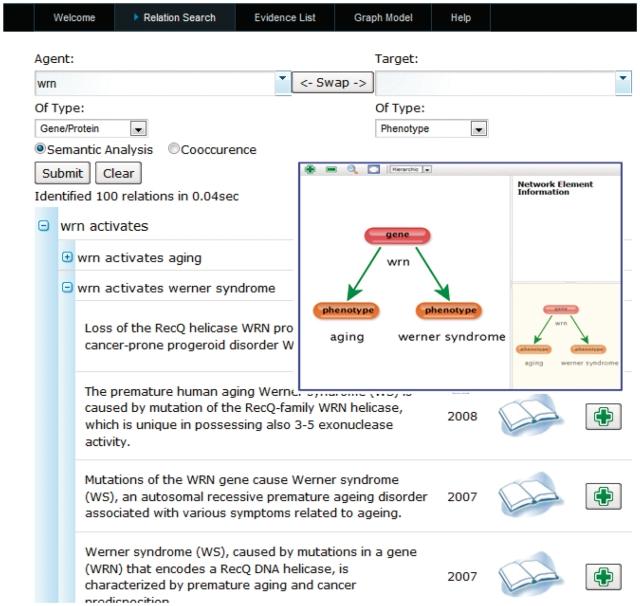Click the magnifier icon in the graph toolbar
The image size is (640, 606).
[352, 170]
